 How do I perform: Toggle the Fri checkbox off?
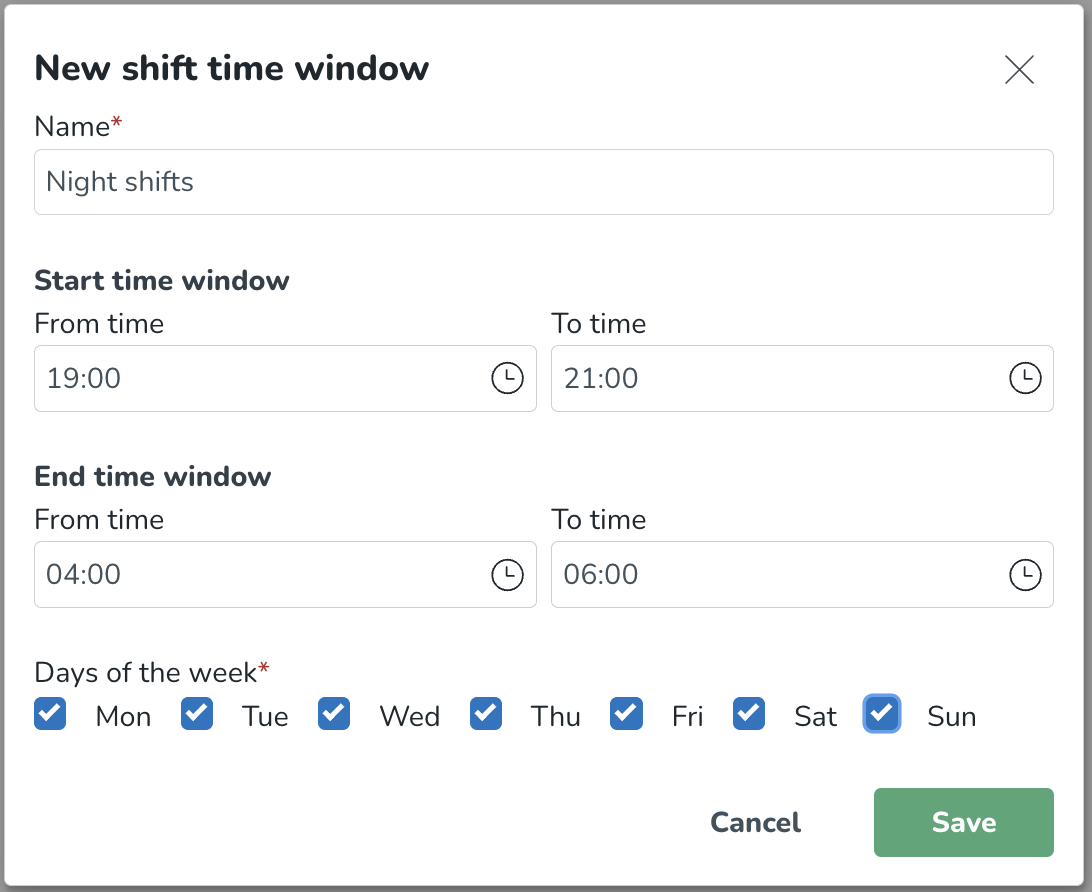[626, 714]
